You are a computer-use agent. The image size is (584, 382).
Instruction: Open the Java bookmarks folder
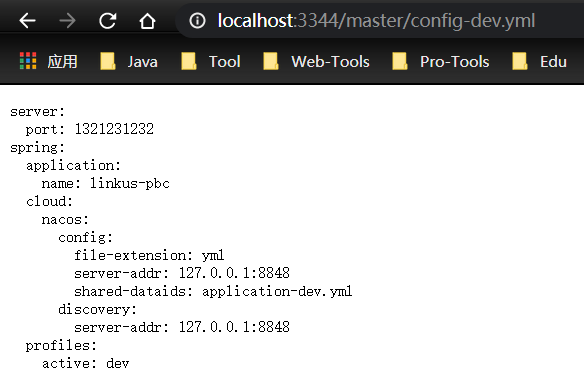tap(129, 61)
